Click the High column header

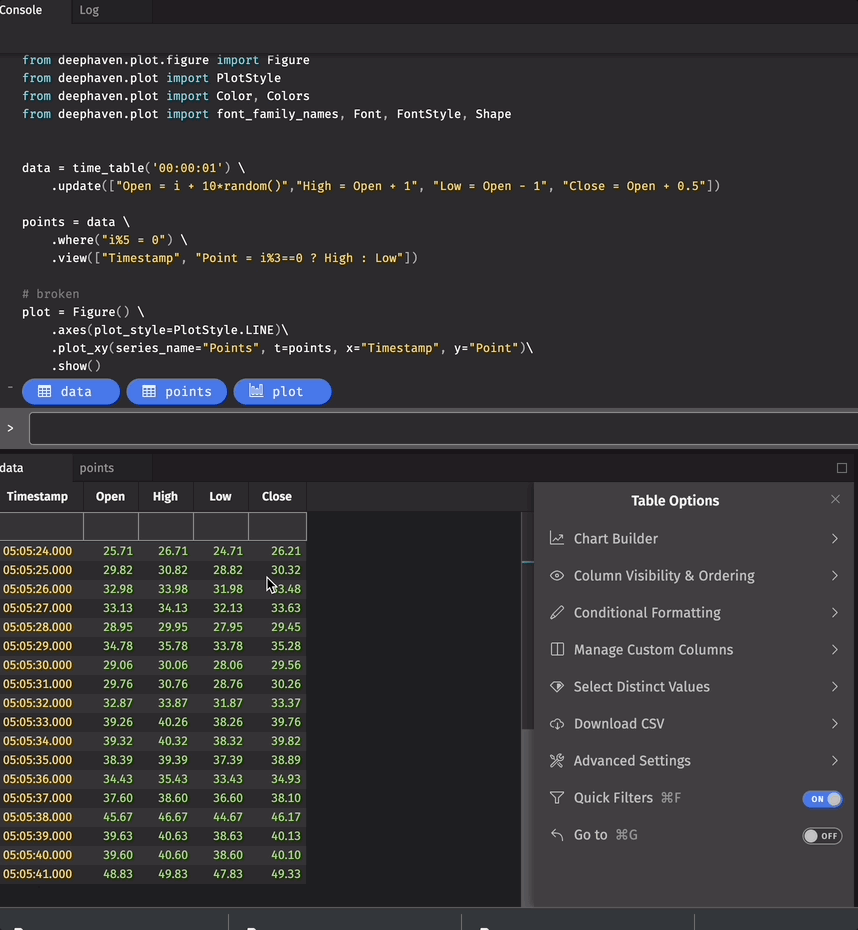point(165,496)
